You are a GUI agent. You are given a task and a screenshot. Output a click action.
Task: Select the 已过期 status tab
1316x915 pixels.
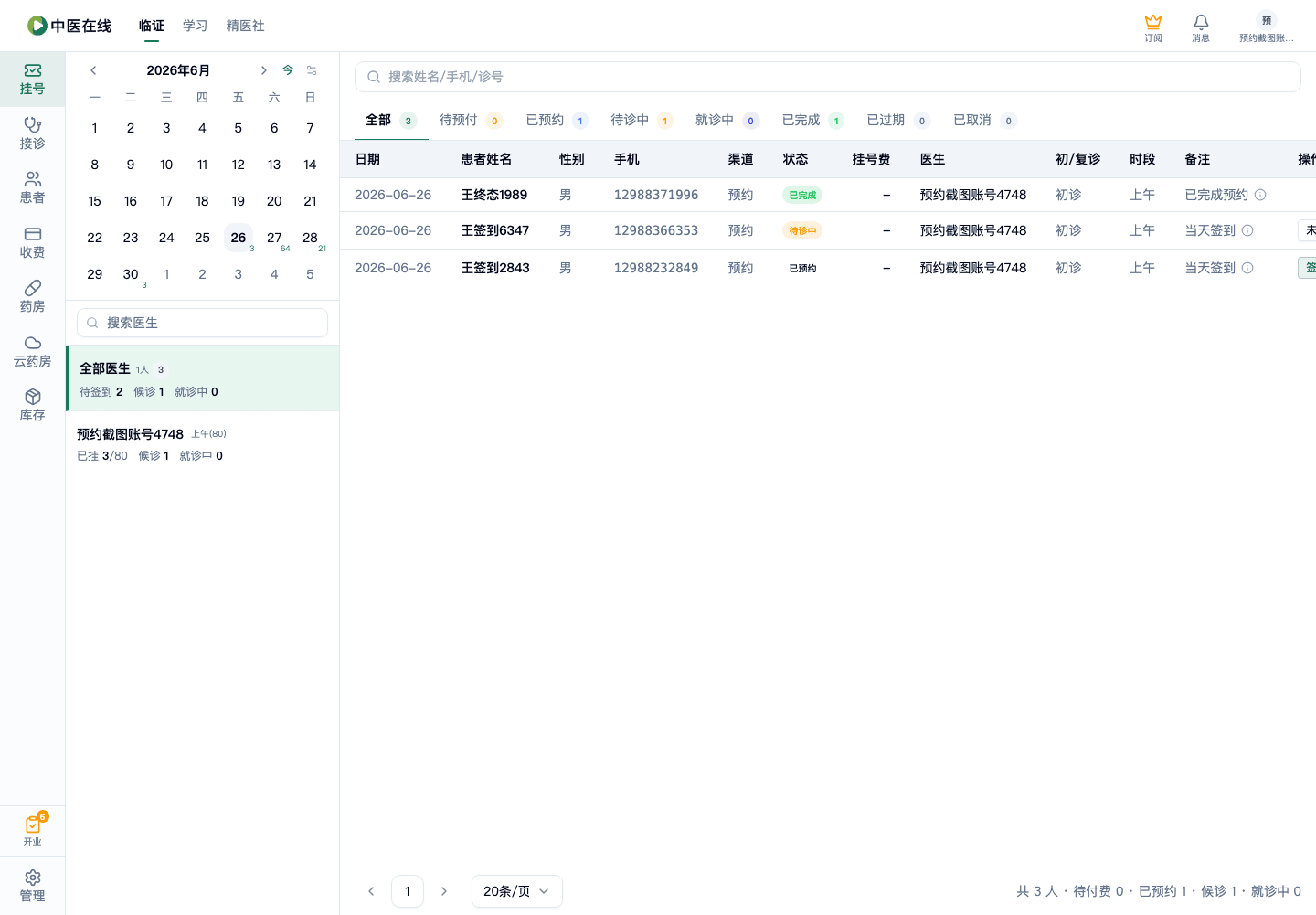[898, 120]
